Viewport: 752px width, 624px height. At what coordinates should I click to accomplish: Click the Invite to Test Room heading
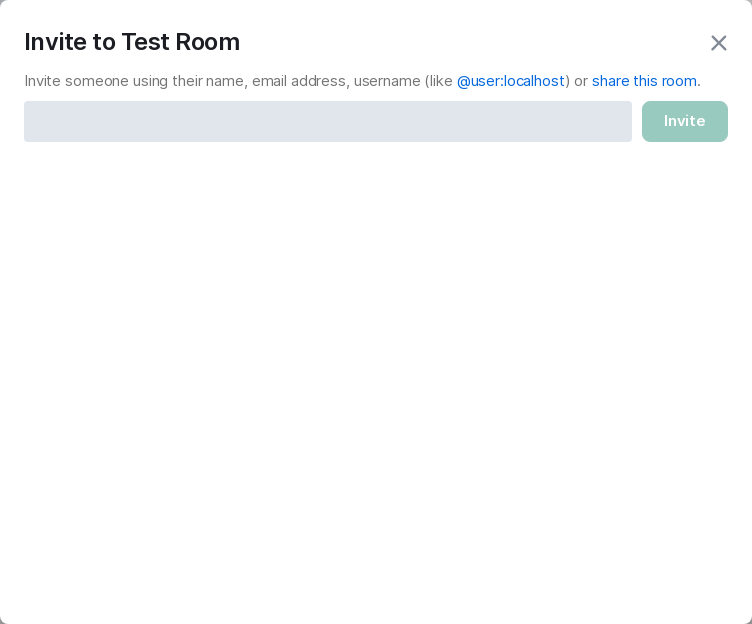[132, 42]
